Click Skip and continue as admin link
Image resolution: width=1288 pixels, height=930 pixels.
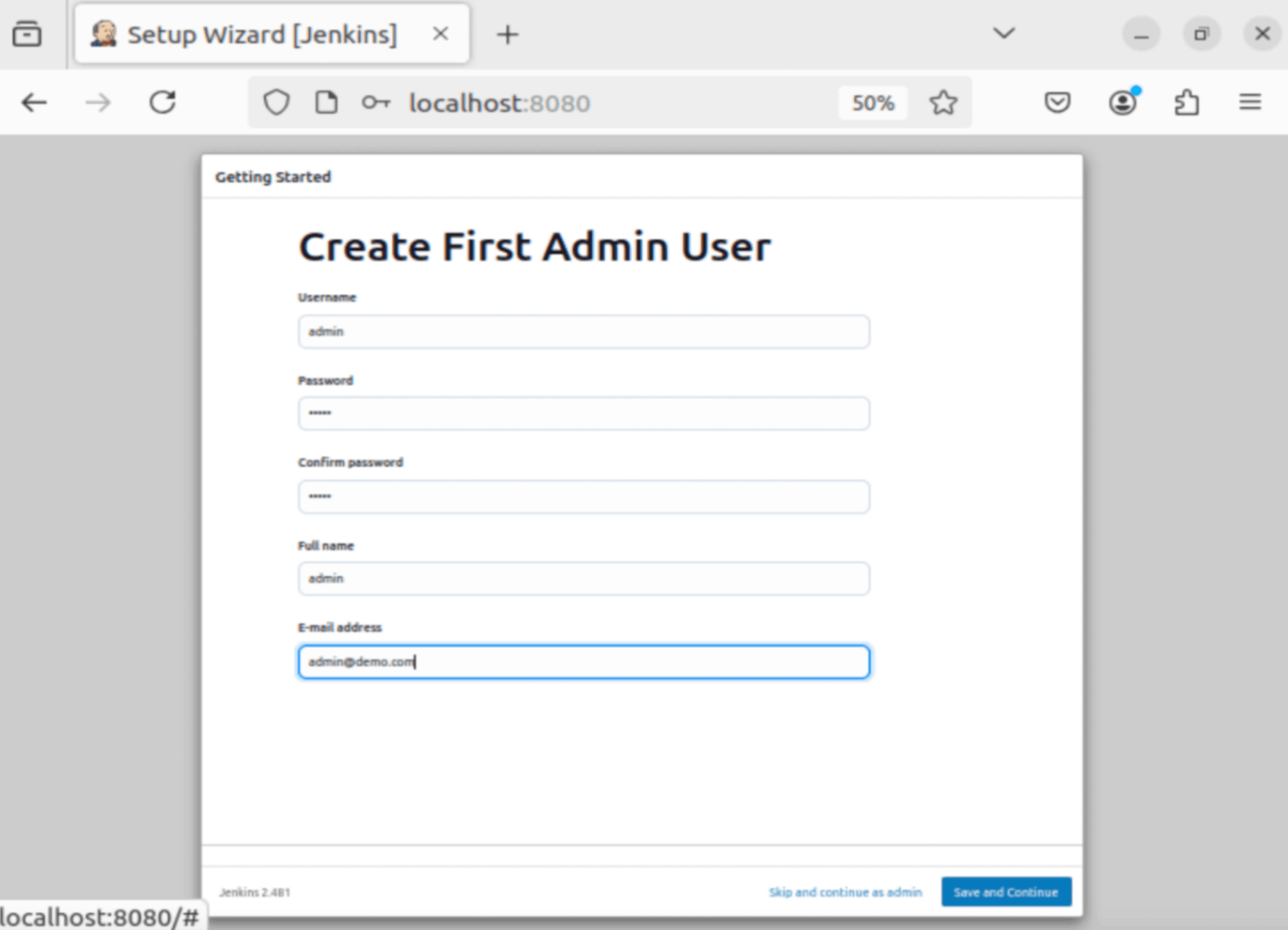tap(844, 892)
